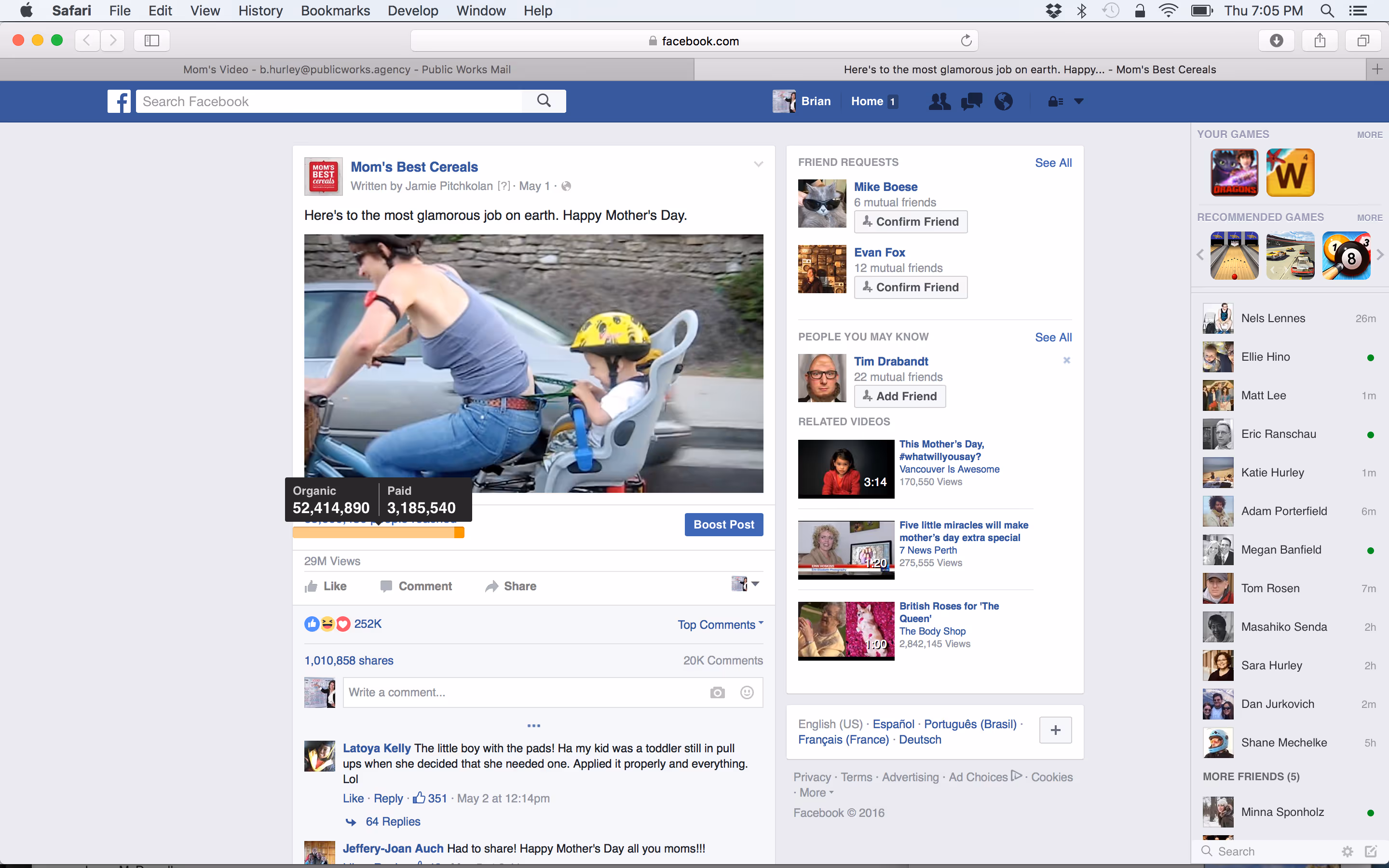Switch to the Mom's Video mail tab
1389x868 pixels.
(347, 69)
